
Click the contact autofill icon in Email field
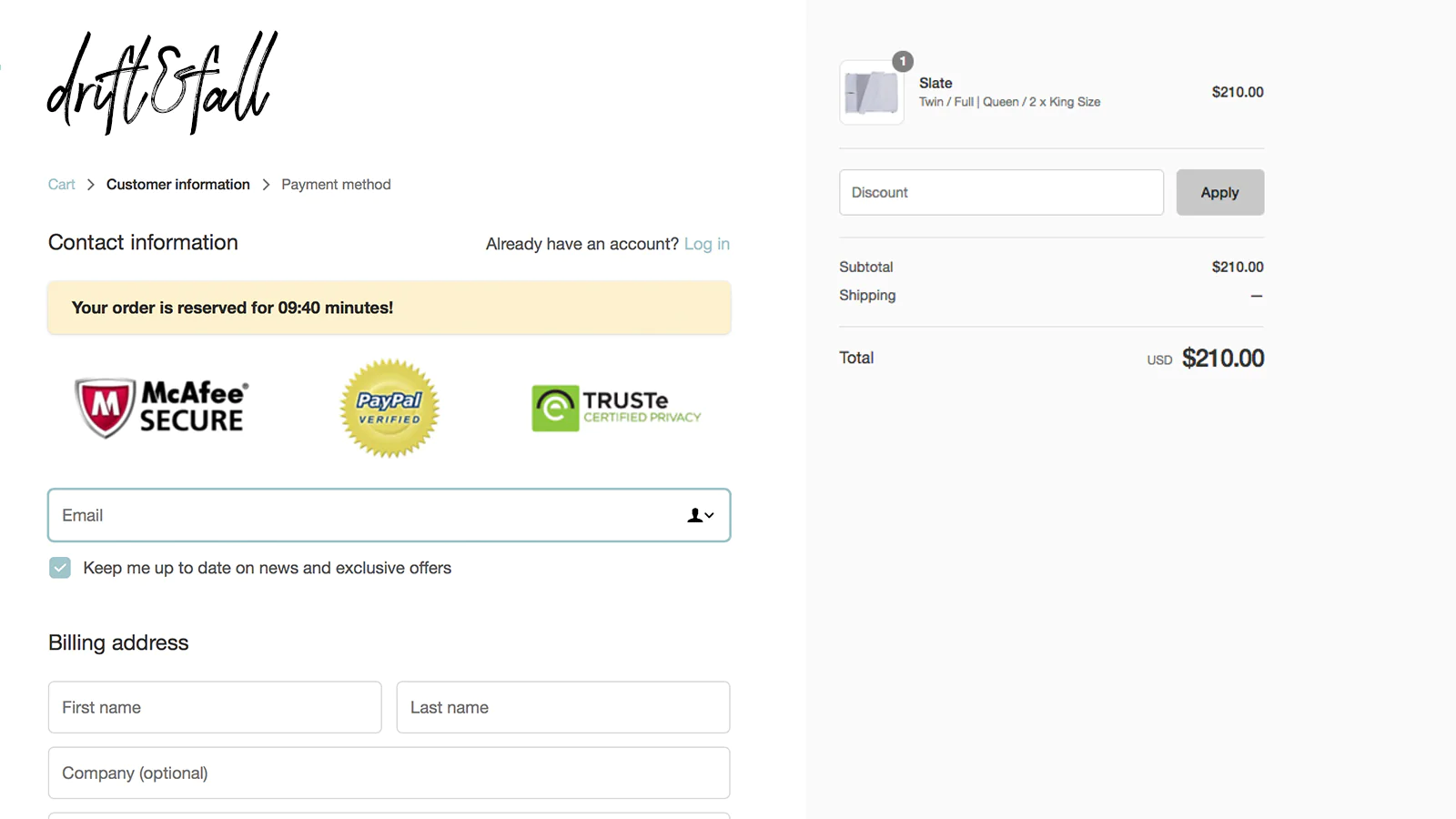[x=700, y=515]
